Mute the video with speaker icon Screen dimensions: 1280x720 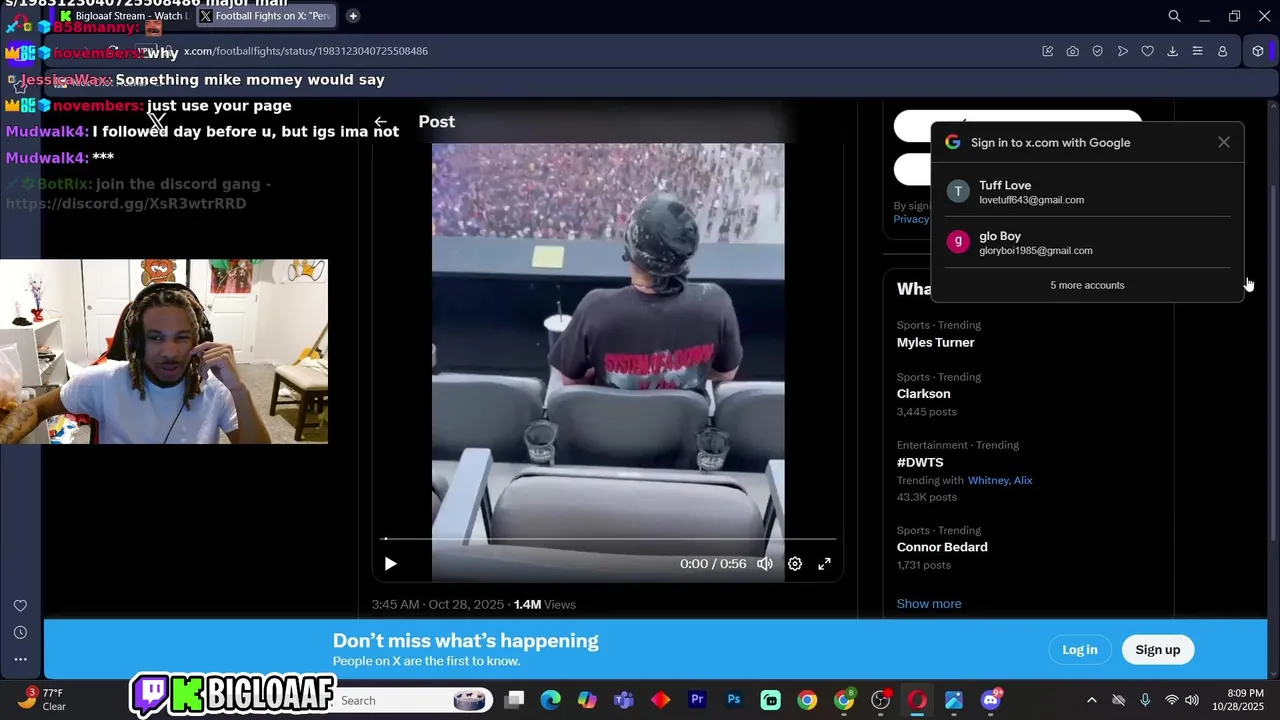click(x=765, y=564)
